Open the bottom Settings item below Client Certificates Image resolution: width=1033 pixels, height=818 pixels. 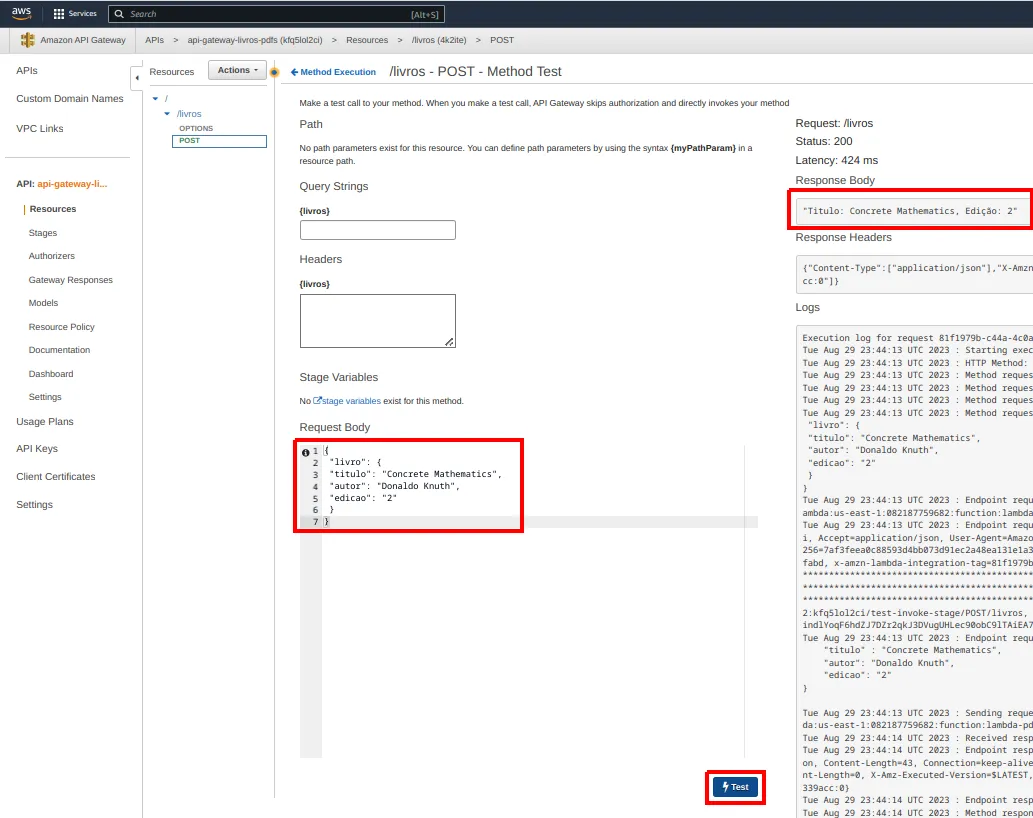point(34,504)
